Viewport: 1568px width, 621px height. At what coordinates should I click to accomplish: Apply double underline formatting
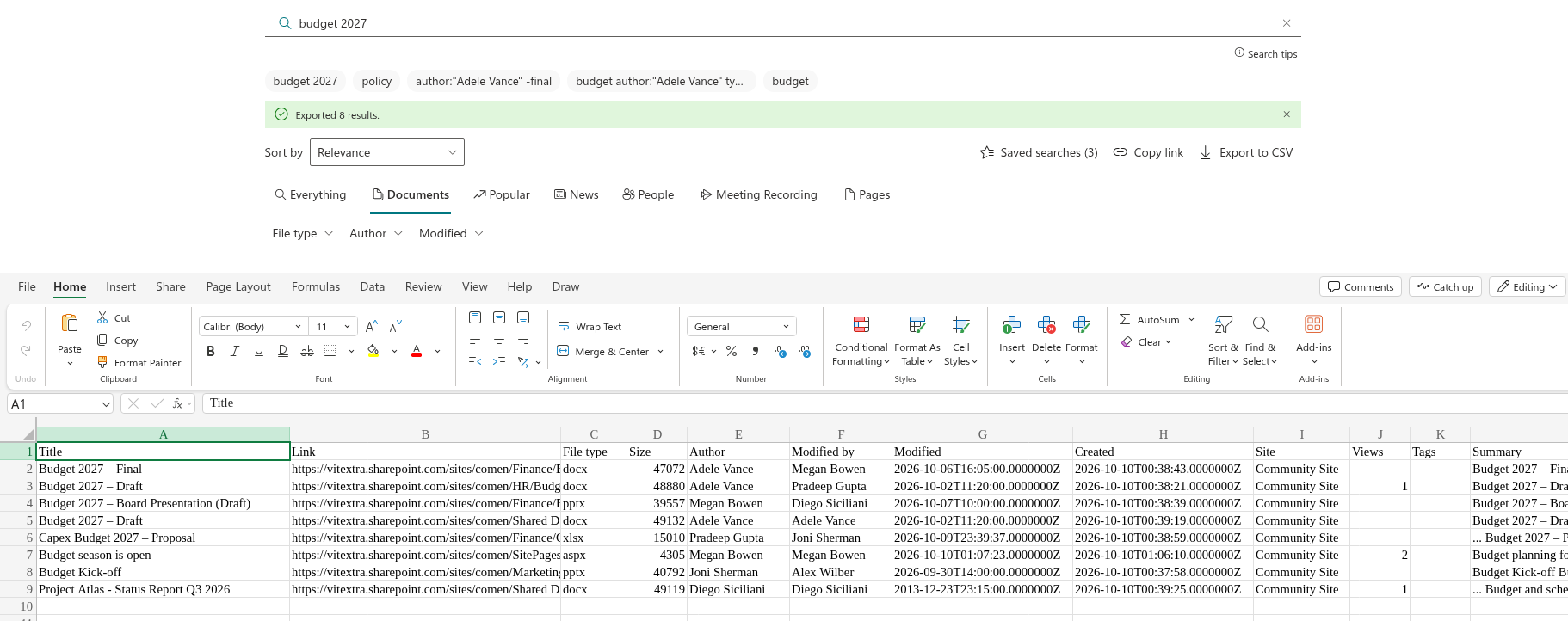tap(283, 351)
